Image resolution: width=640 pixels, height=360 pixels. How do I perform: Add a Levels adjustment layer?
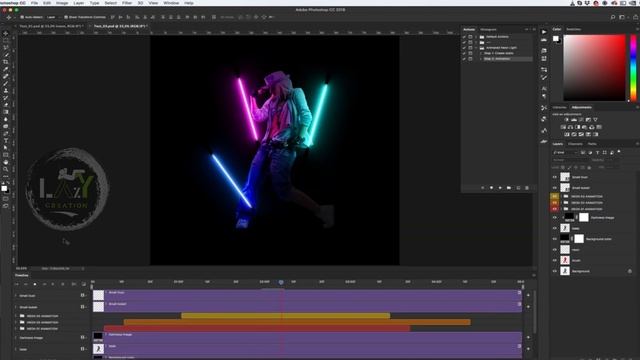574,120
